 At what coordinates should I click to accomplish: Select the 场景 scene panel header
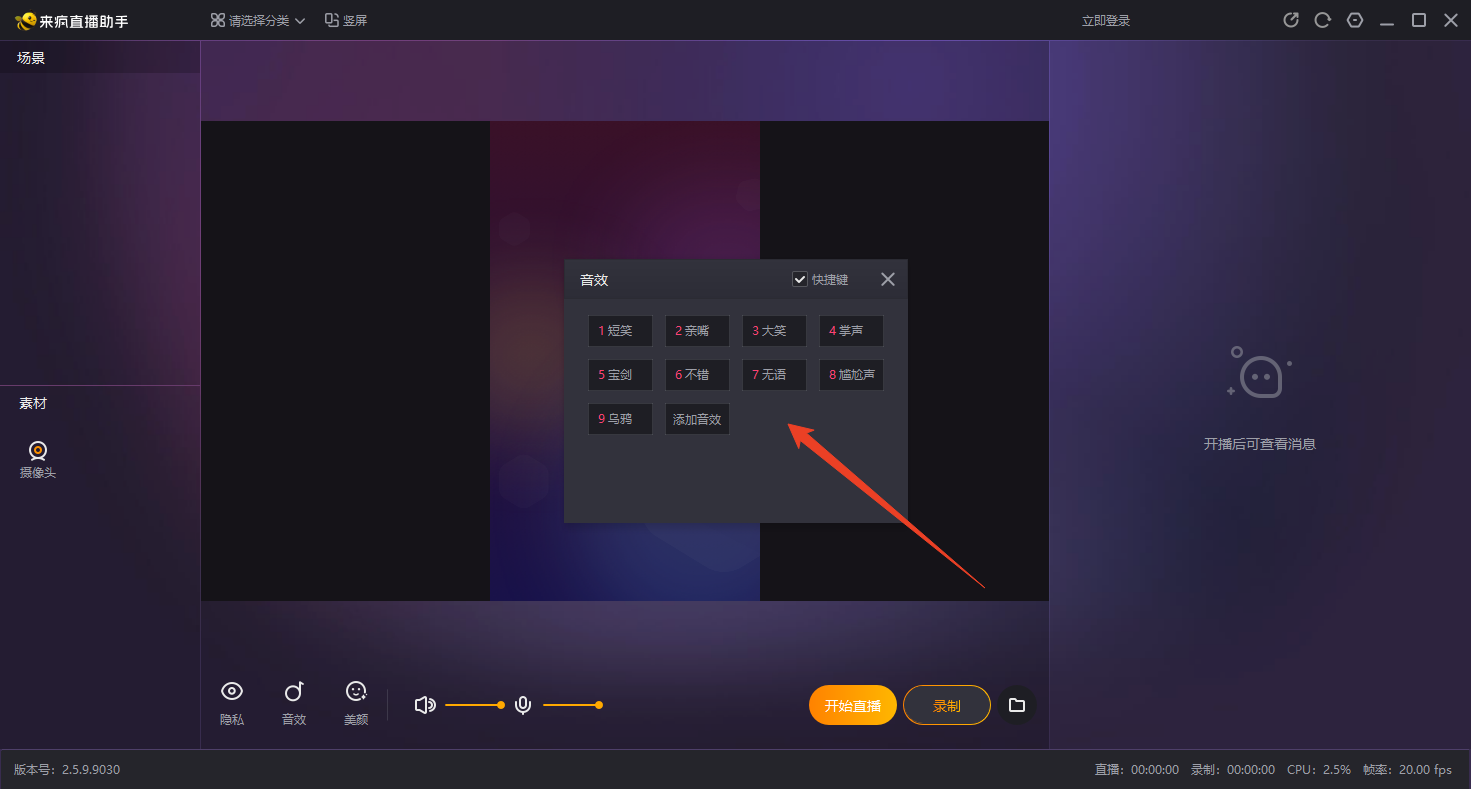pos(28,57)
